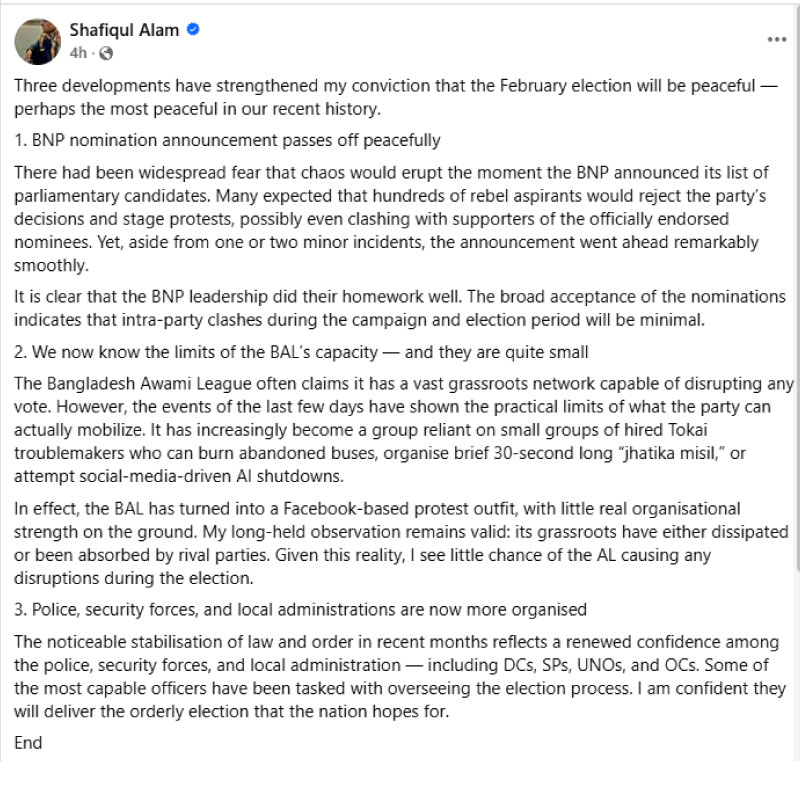Click the globe public audience icon
Screen dimensions: 800x800
tap(106, 53)
